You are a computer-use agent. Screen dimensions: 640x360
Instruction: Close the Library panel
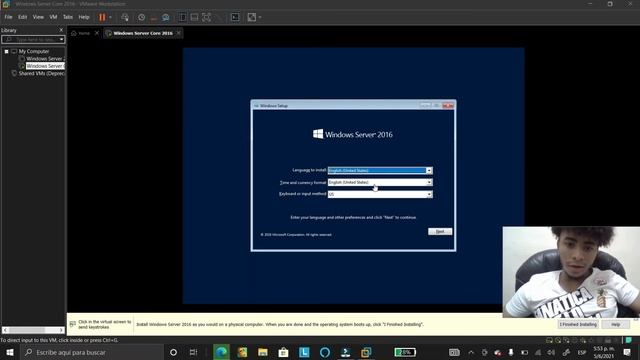(61, 30)
